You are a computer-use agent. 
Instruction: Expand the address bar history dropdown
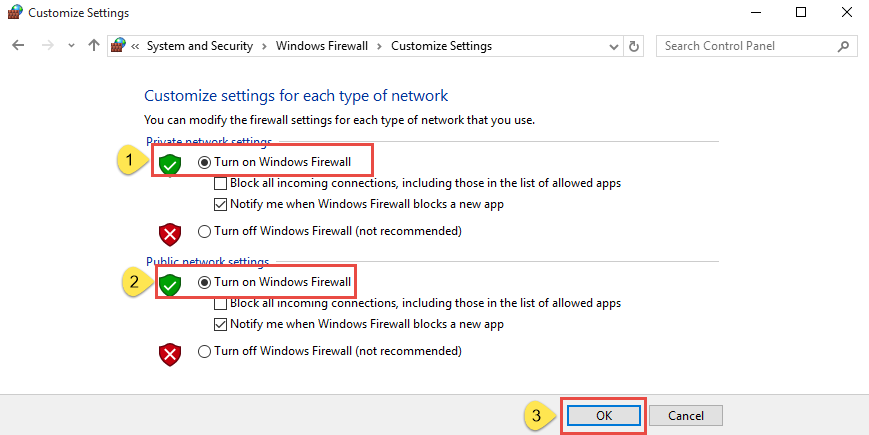[x=614, y=47]
